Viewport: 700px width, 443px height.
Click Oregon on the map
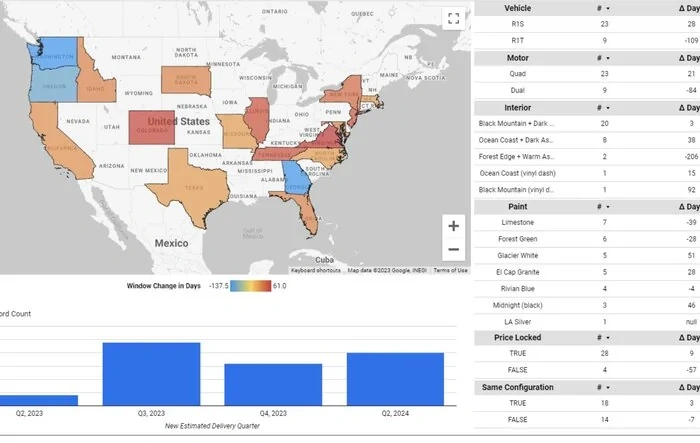[54, 85]
